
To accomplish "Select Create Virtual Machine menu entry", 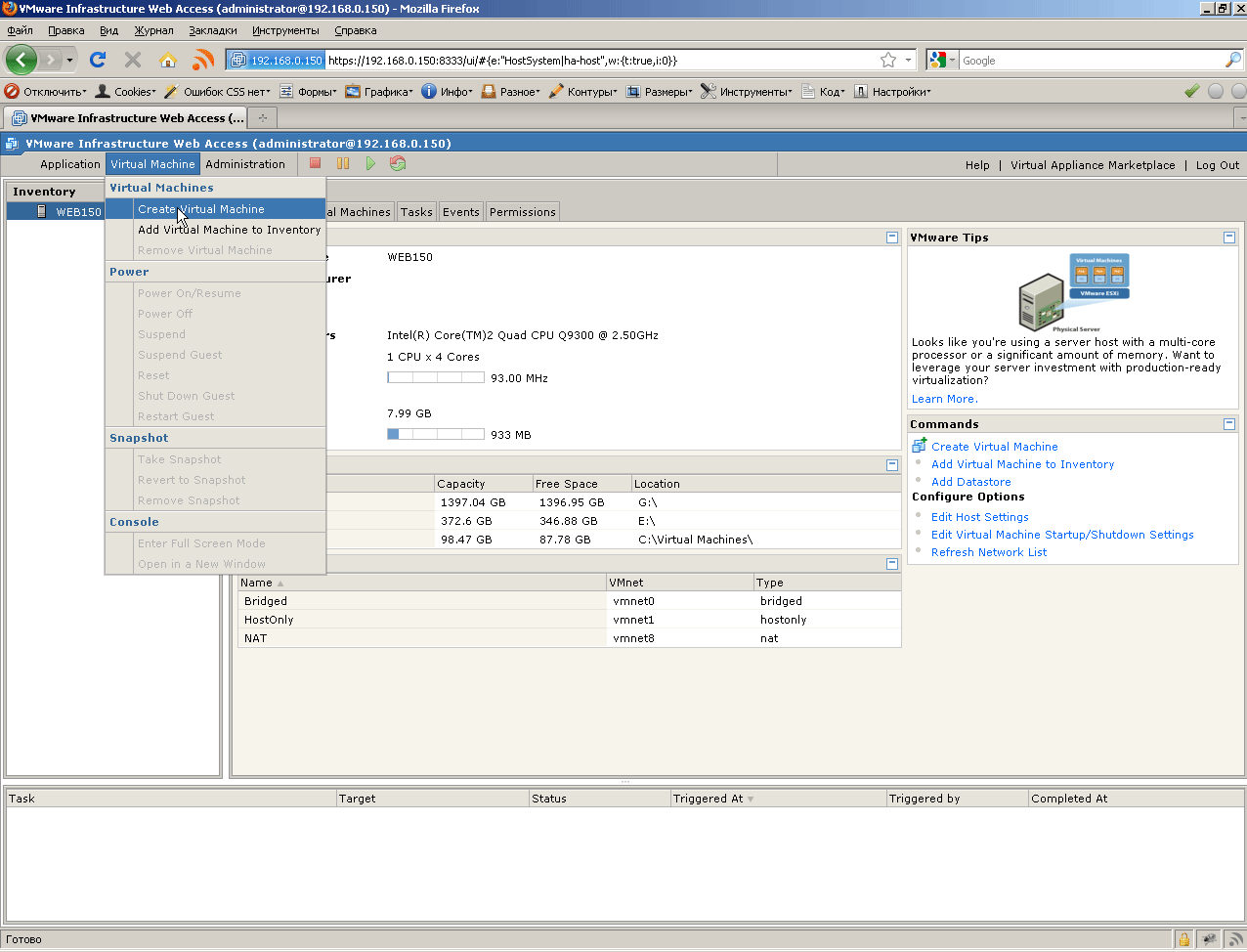I will (215, 209).
